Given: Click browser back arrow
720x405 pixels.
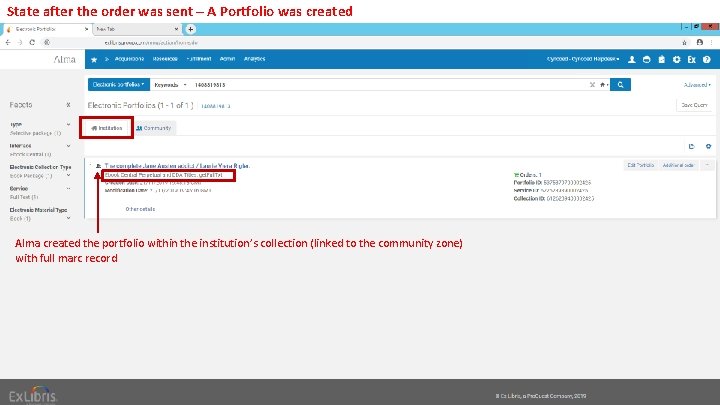Looking at the screenshot, I should [8, 42].
